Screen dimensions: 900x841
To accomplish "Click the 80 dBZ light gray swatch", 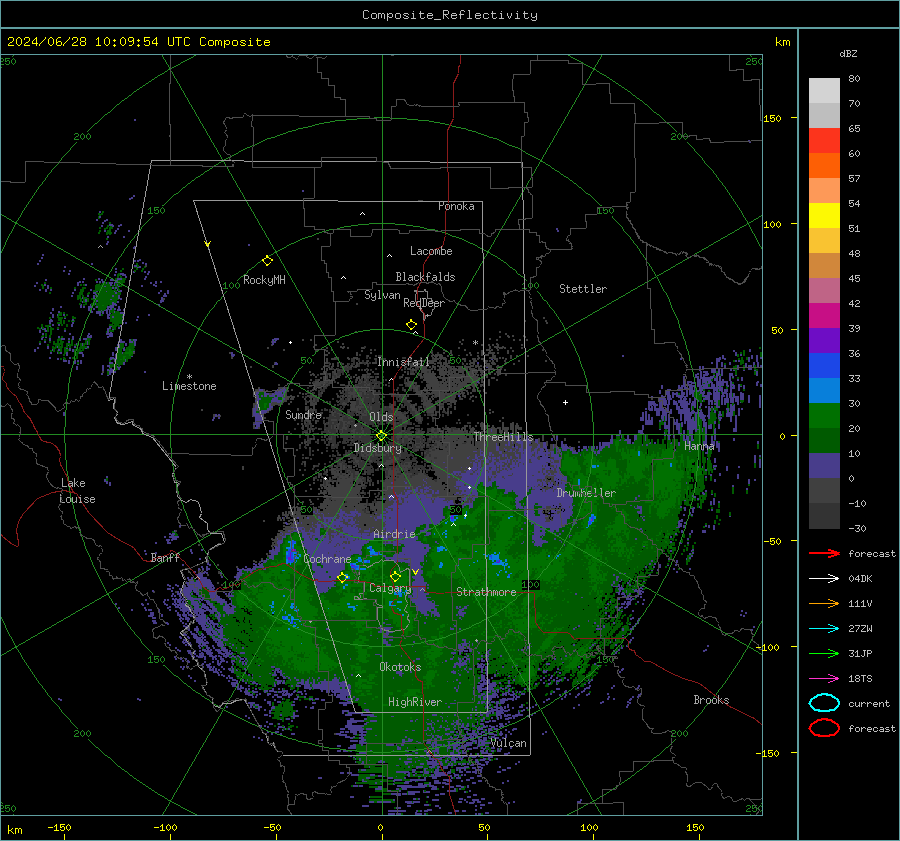I will click(x=824, y=90).
